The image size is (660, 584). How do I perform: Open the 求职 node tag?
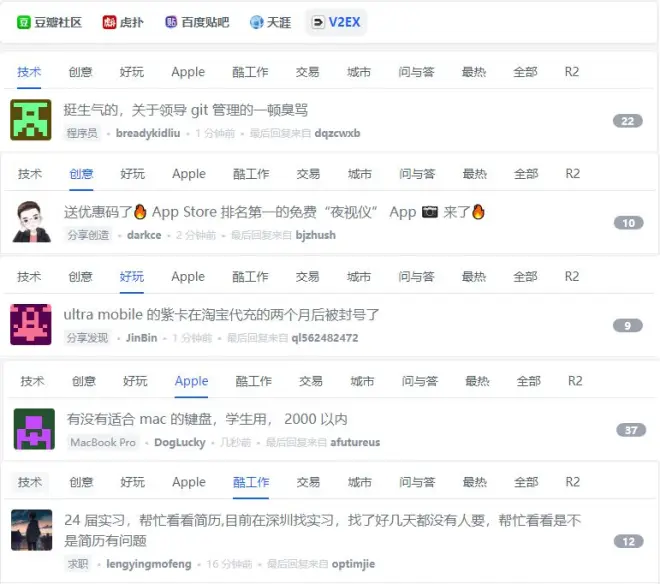click(x=78, y=564)
